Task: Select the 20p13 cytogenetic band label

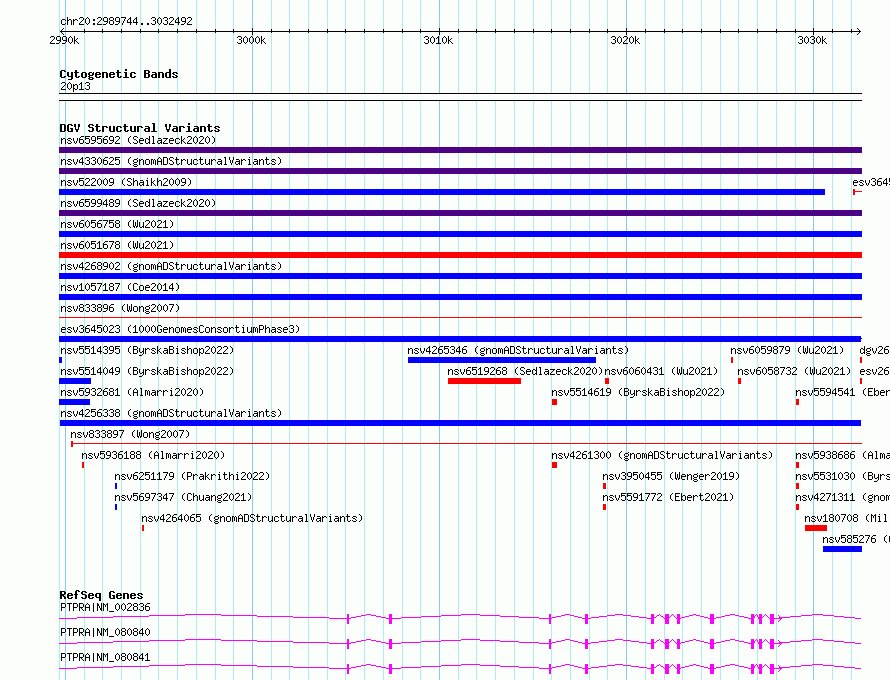Action: 75,86
